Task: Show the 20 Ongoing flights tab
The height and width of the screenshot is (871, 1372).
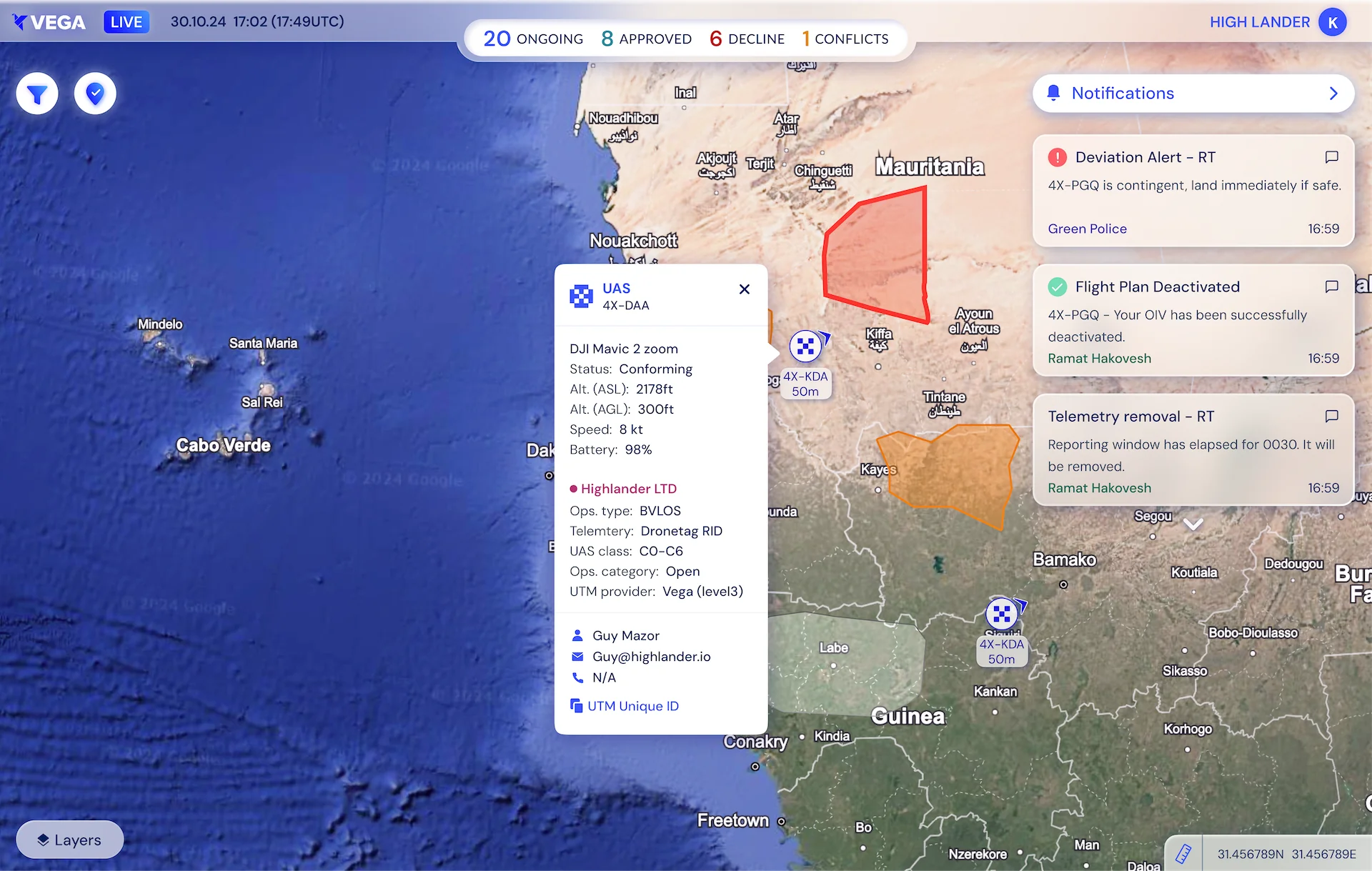Action: [533, 39]
